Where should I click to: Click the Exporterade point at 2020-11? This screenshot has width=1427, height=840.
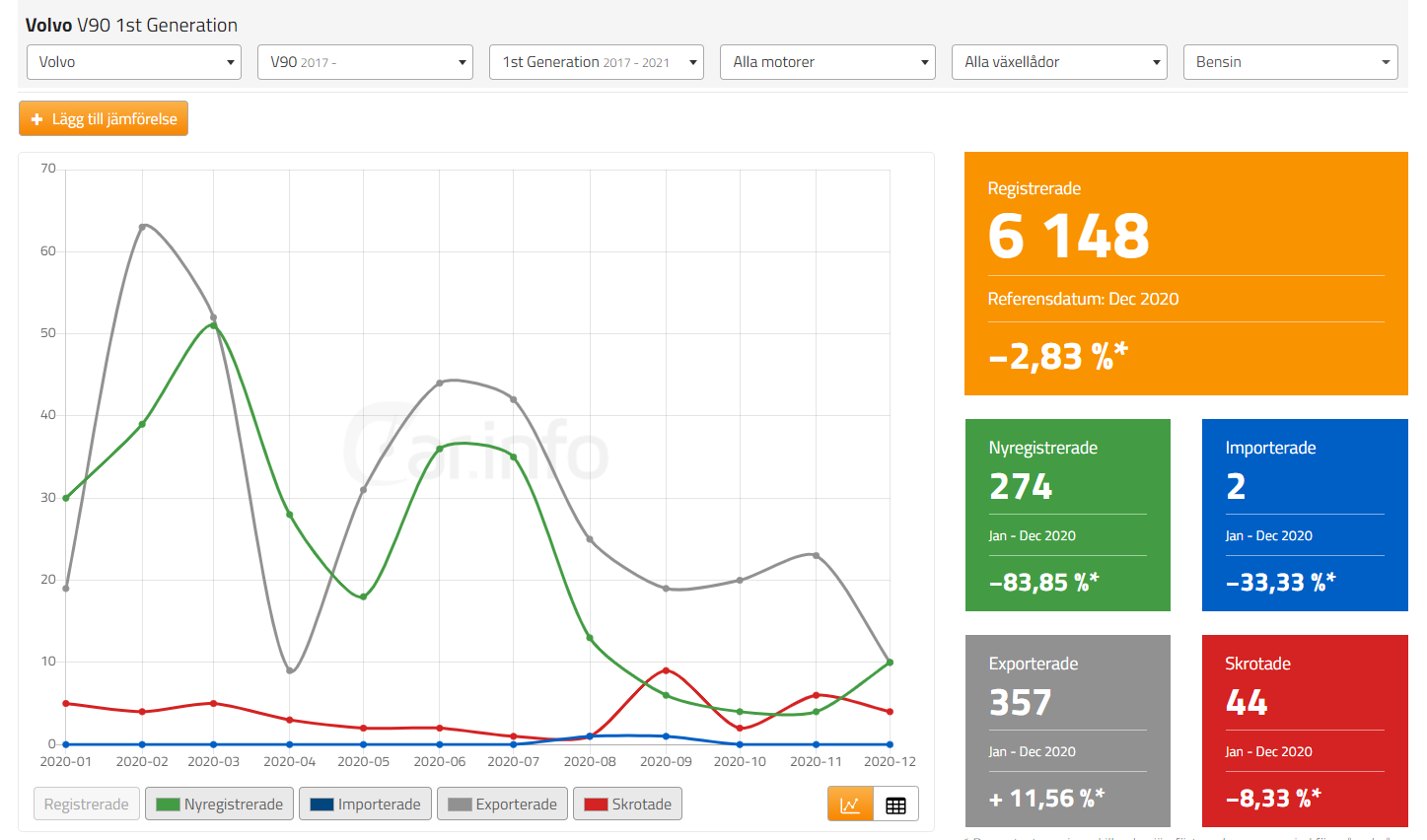point(816,555)
